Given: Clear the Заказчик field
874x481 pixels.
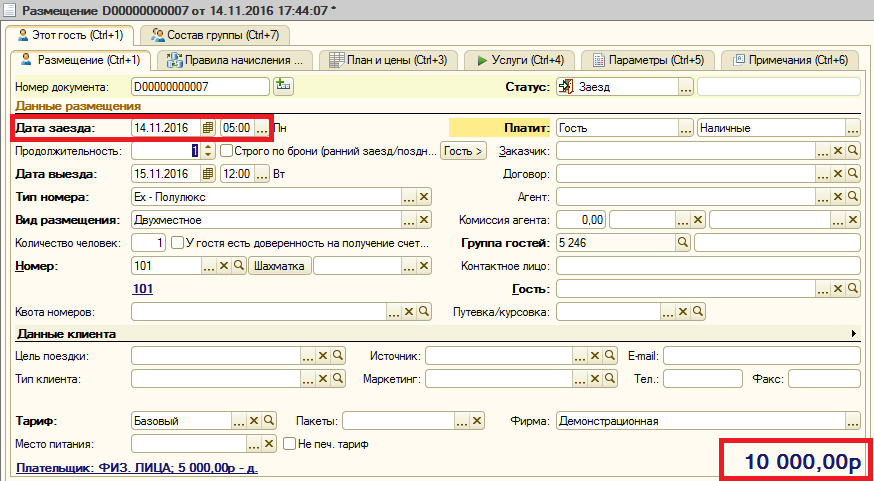Looking at the screenshot, I should point(838,150).
